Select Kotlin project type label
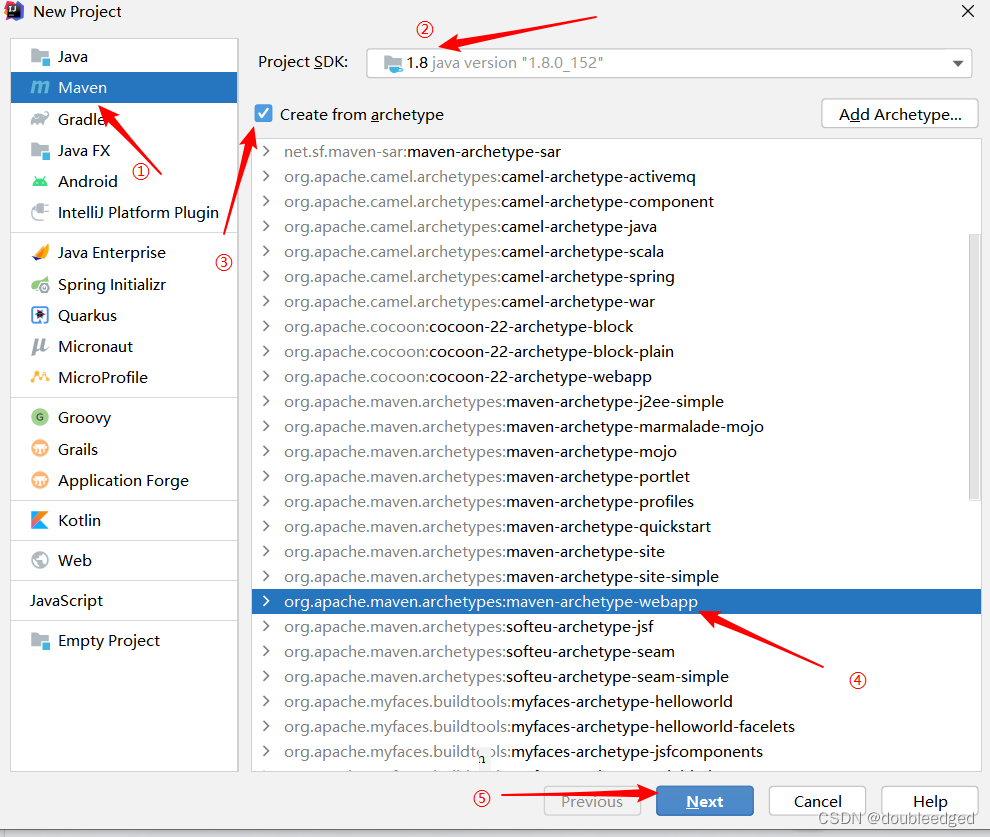990x837 pixels. [x=80, y=520]
